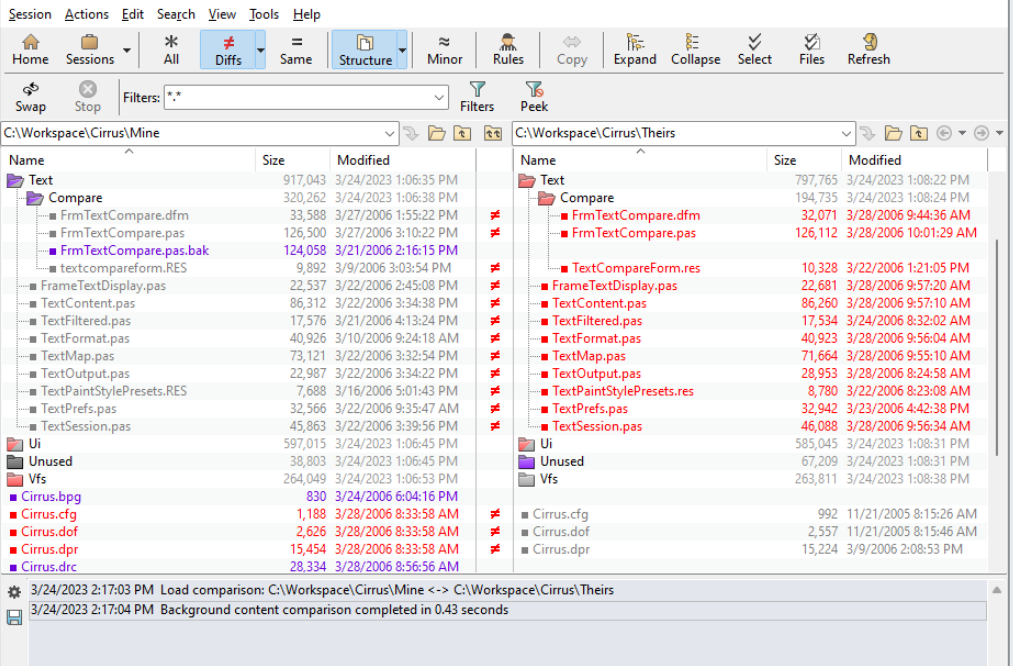Open the Sessions dropdown arrow
Image resolution: width=1013 pixels, height=666 pixels.
coord(127,49)
